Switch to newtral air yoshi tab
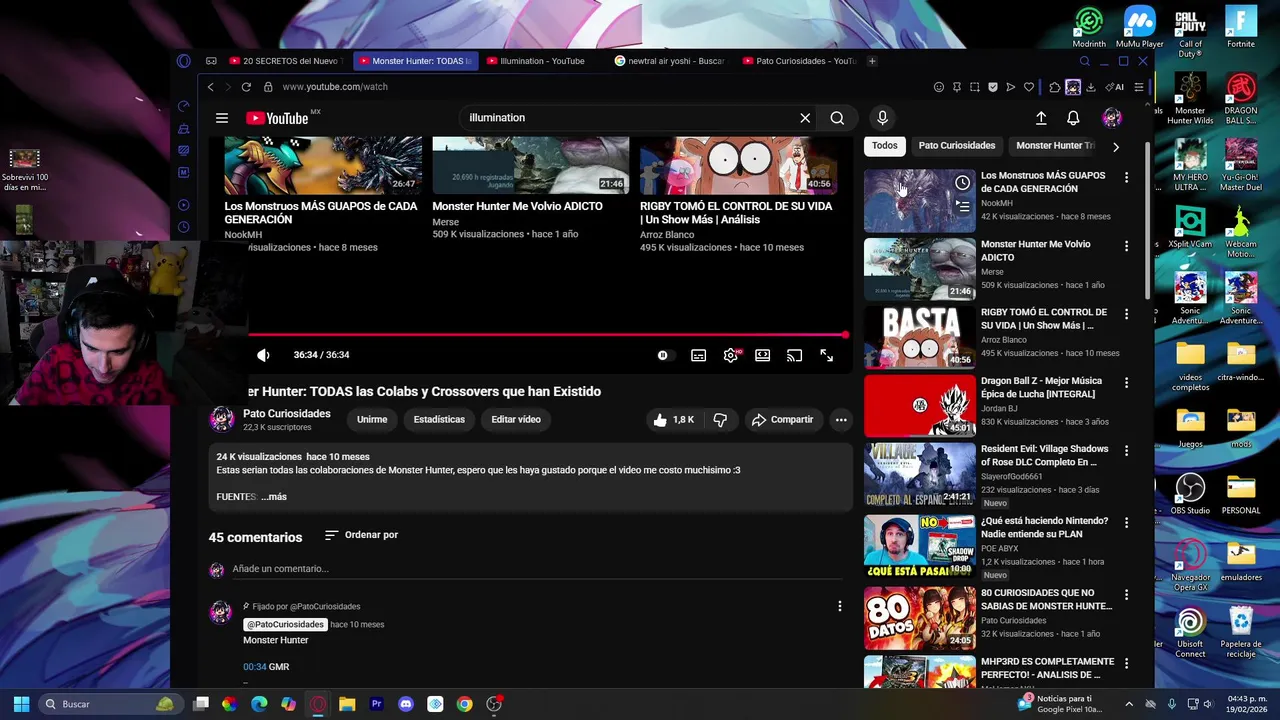 [669, 61]
